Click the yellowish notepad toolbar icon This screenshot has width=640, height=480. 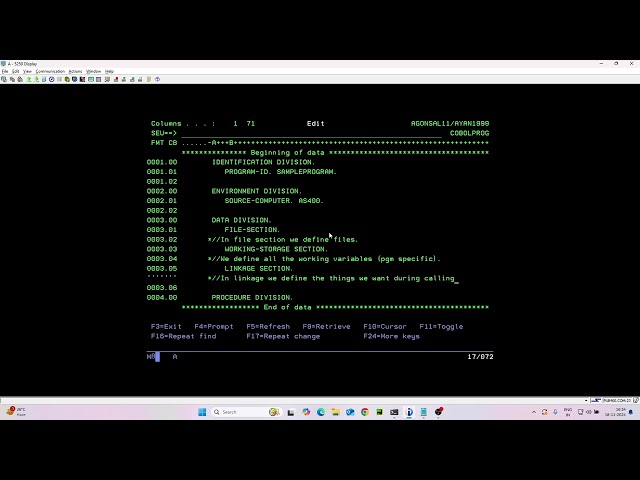(x=149, y=79)
